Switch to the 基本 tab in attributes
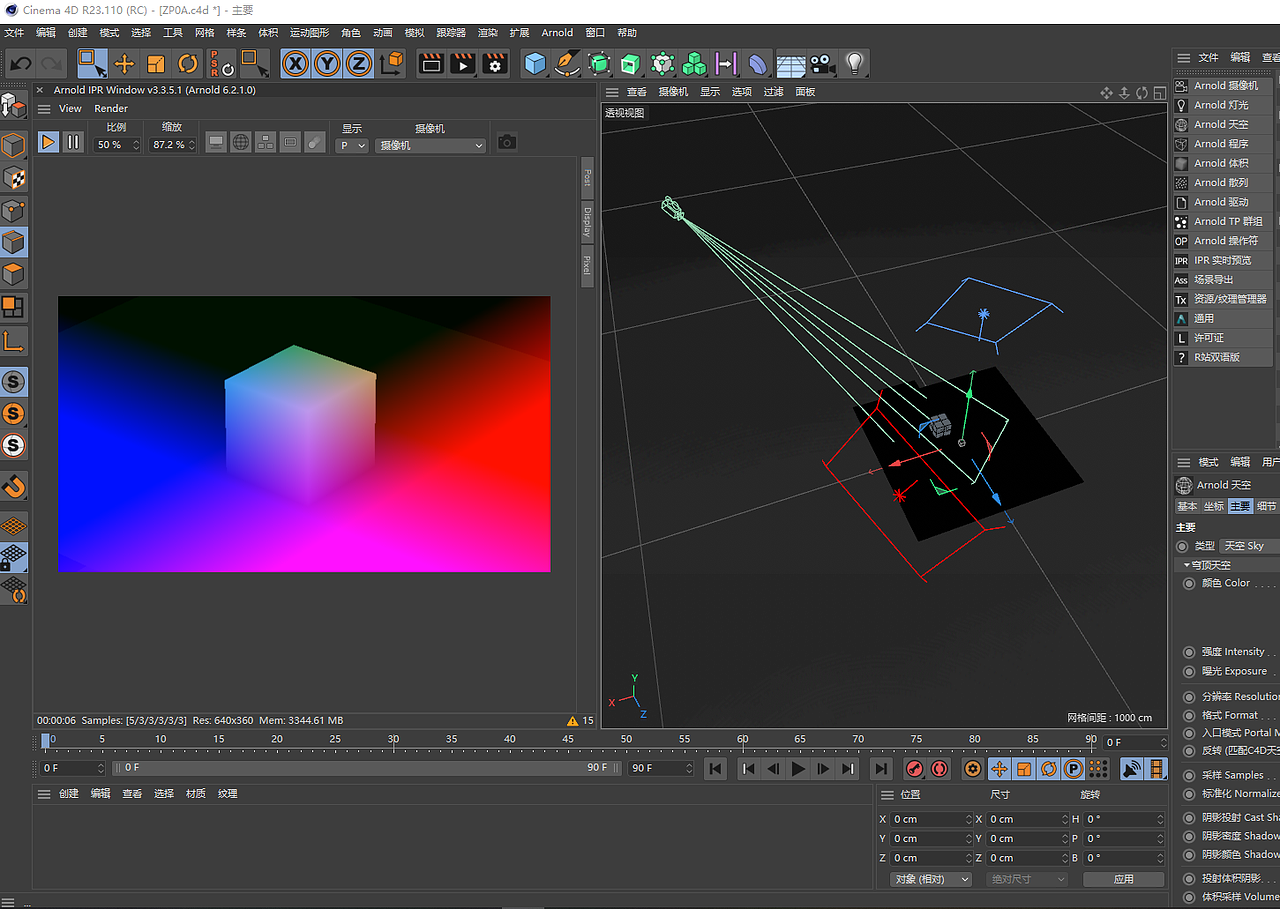This screenshot has height=909, width=1280. pos(1187,506)
